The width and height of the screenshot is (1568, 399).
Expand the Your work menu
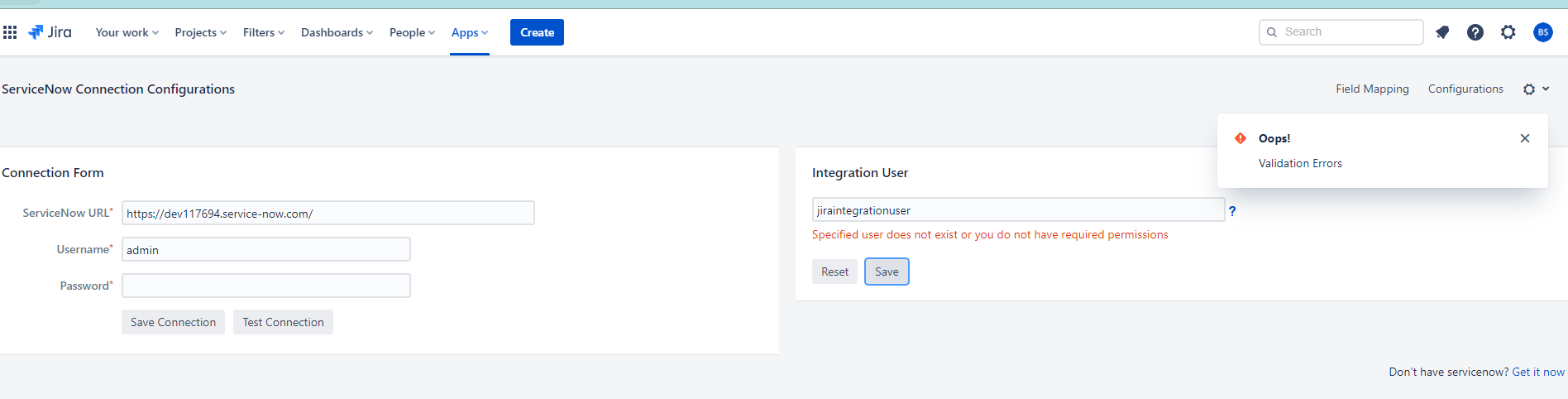click(x=127, y=32)
